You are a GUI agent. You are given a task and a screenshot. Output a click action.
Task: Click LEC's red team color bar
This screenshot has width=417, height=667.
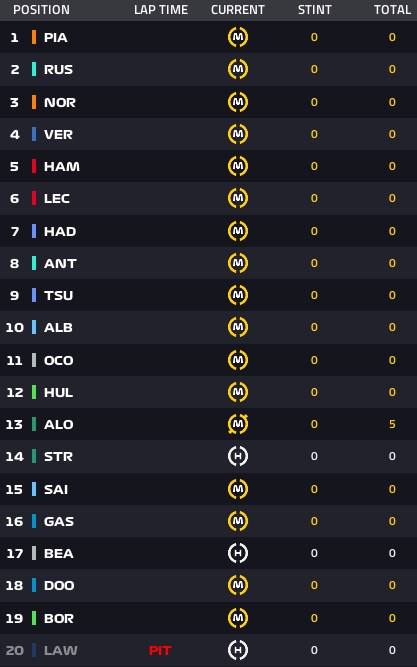[x=34, y=198]
